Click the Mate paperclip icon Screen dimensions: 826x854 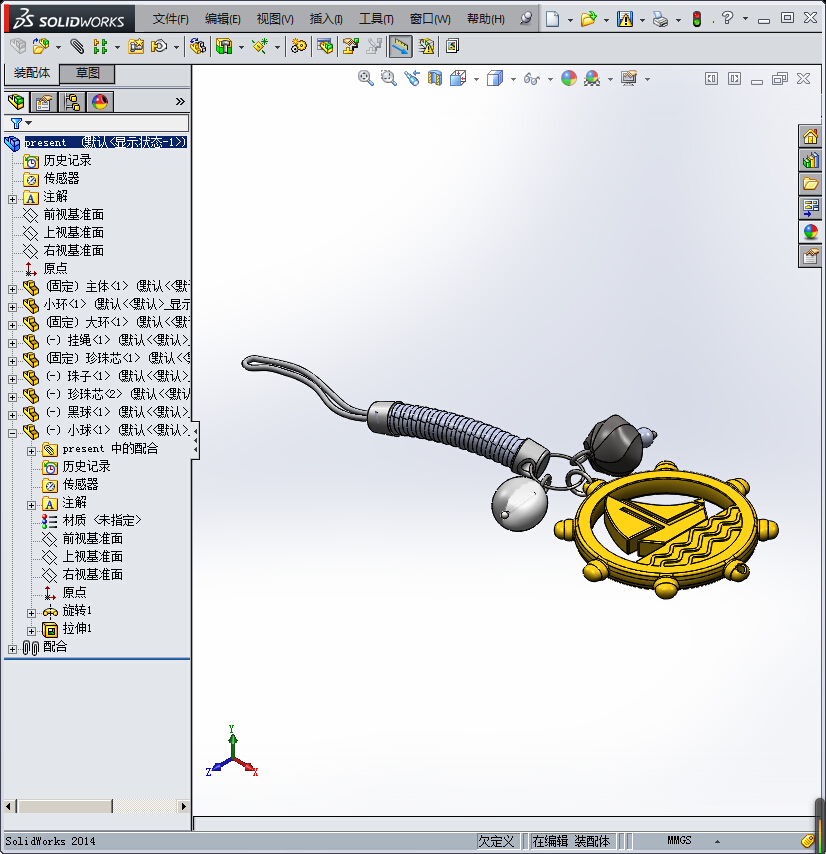[77, 46]
